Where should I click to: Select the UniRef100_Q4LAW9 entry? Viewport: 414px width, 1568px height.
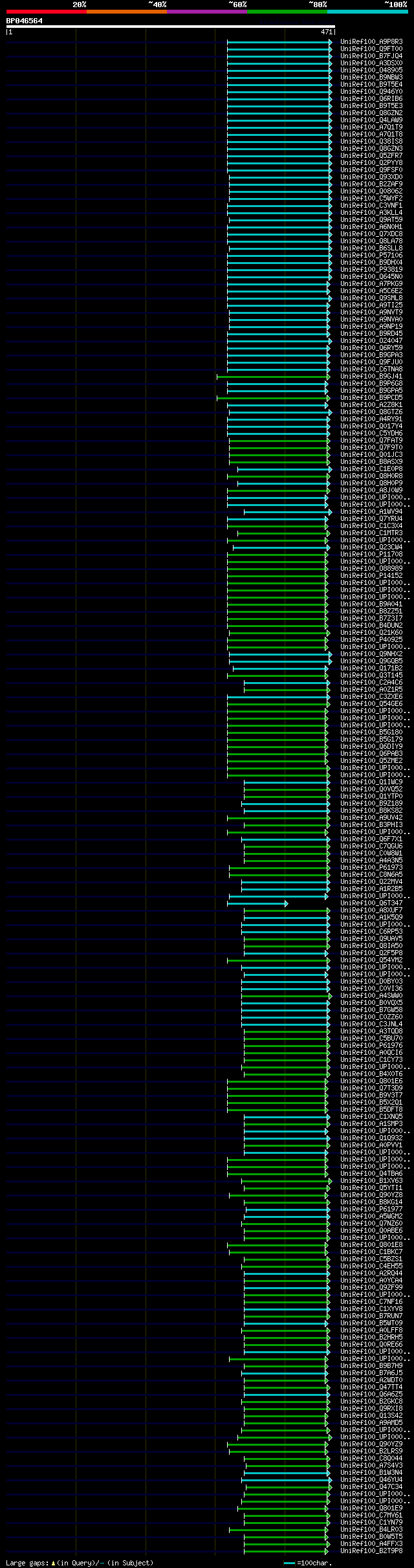click(x=371, y=120)
